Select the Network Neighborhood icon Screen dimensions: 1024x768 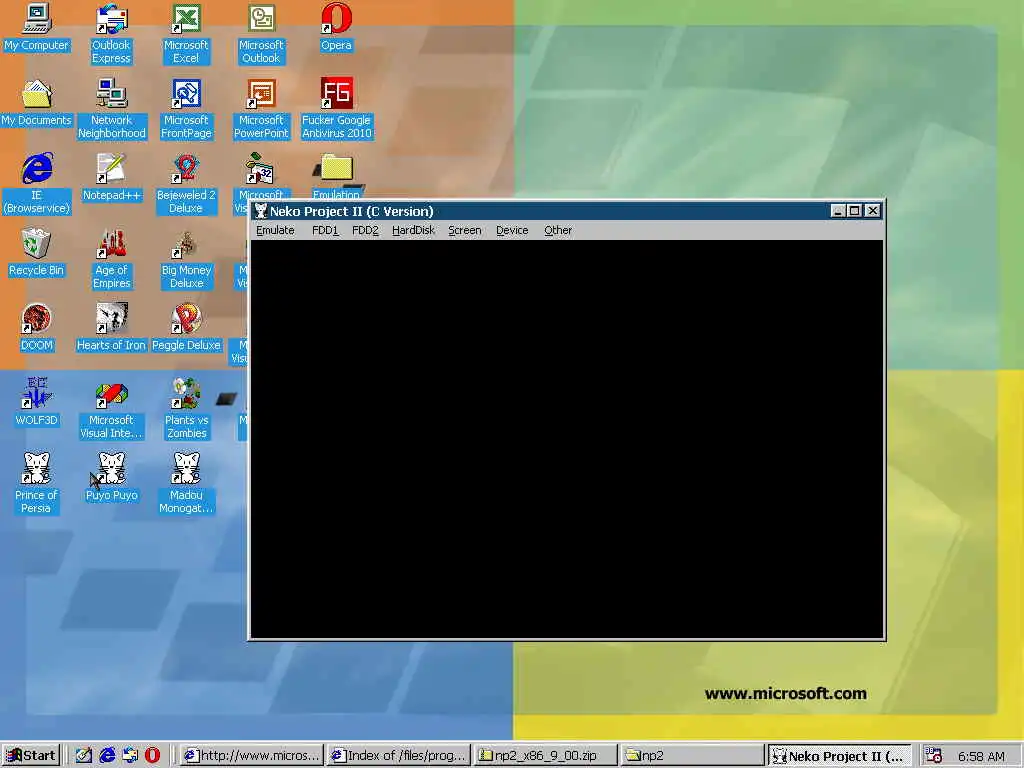tap(112, 109)
